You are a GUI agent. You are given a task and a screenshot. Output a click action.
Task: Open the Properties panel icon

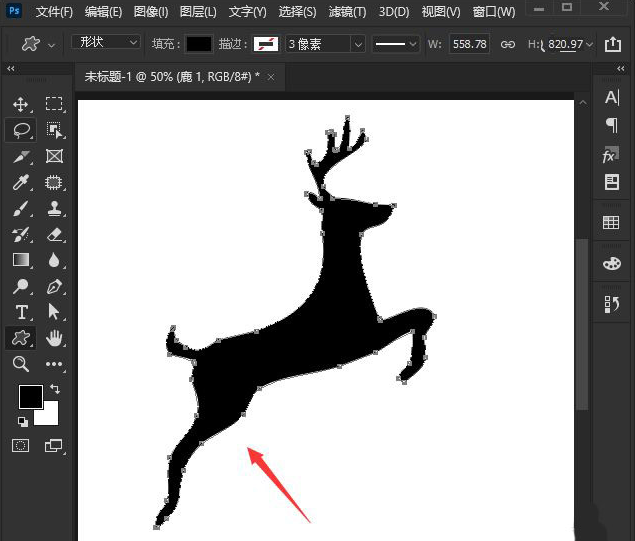point(612,182)
